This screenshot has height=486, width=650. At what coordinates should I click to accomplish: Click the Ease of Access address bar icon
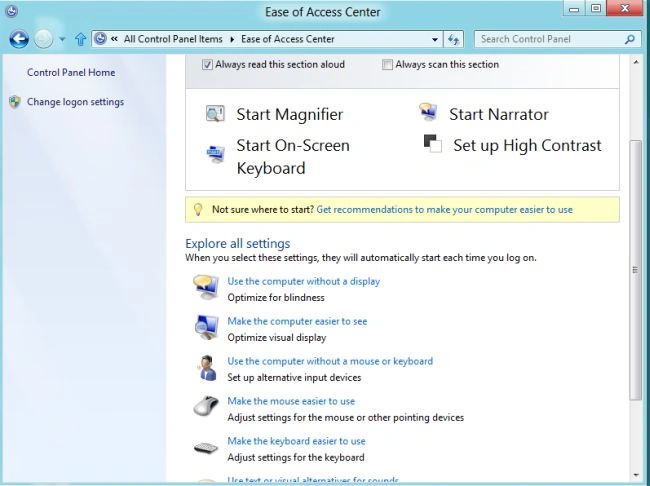pyautogui.click(x=100, y=39)
